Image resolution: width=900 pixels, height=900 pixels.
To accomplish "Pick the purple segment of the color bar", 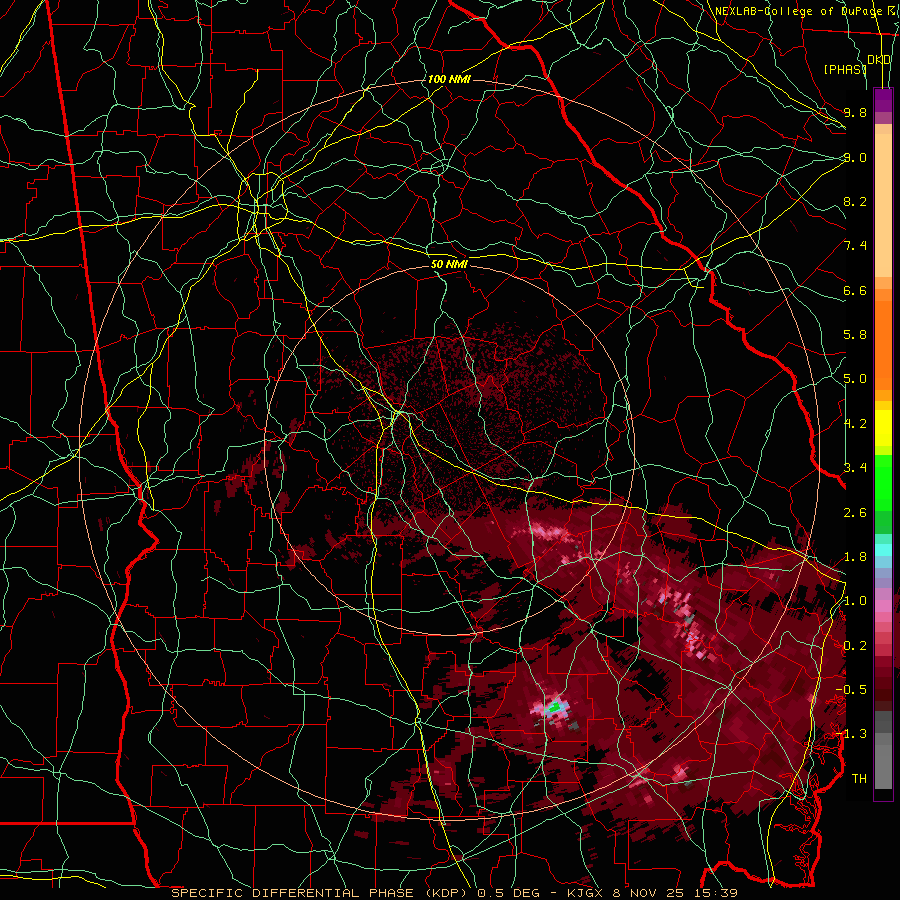I will (883, 100).
